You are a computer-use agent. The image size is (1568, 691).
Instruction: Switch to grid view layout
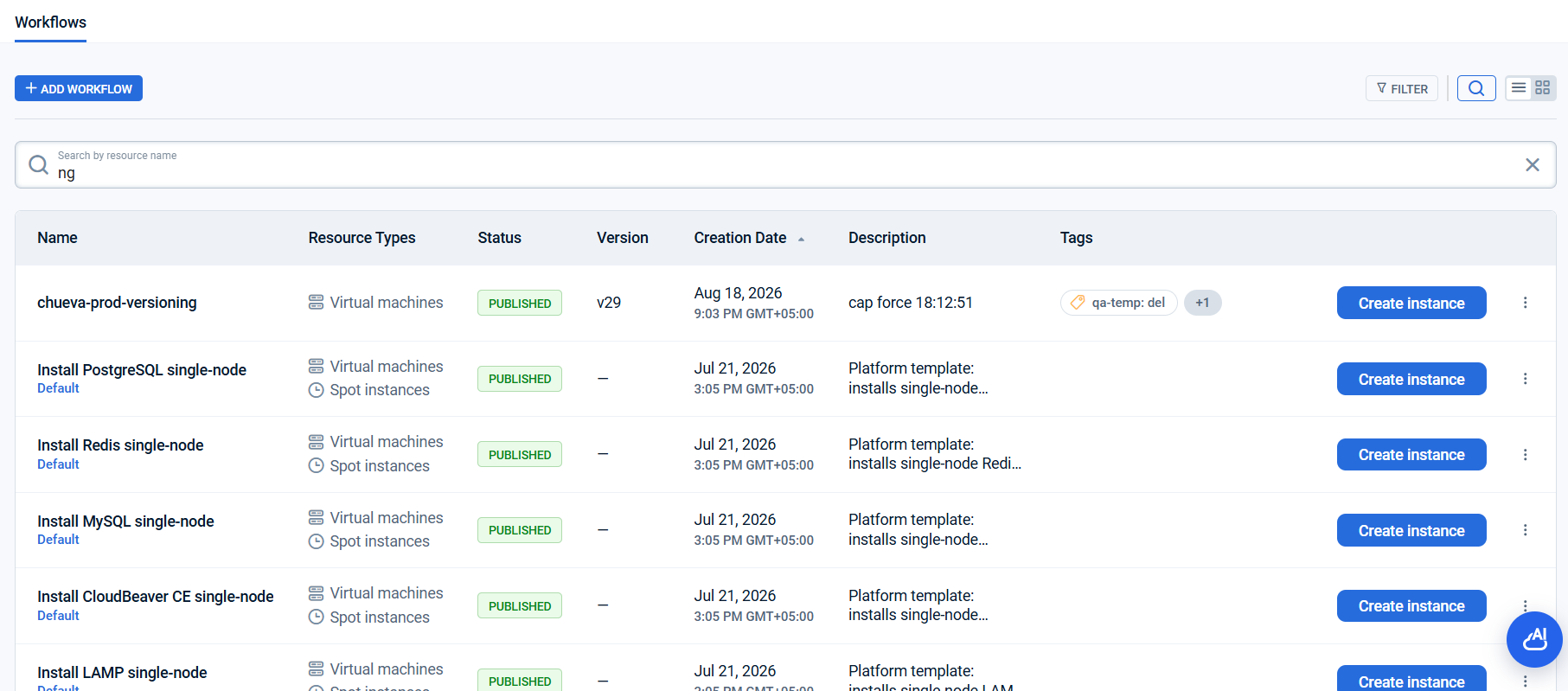coord(1543,88)
